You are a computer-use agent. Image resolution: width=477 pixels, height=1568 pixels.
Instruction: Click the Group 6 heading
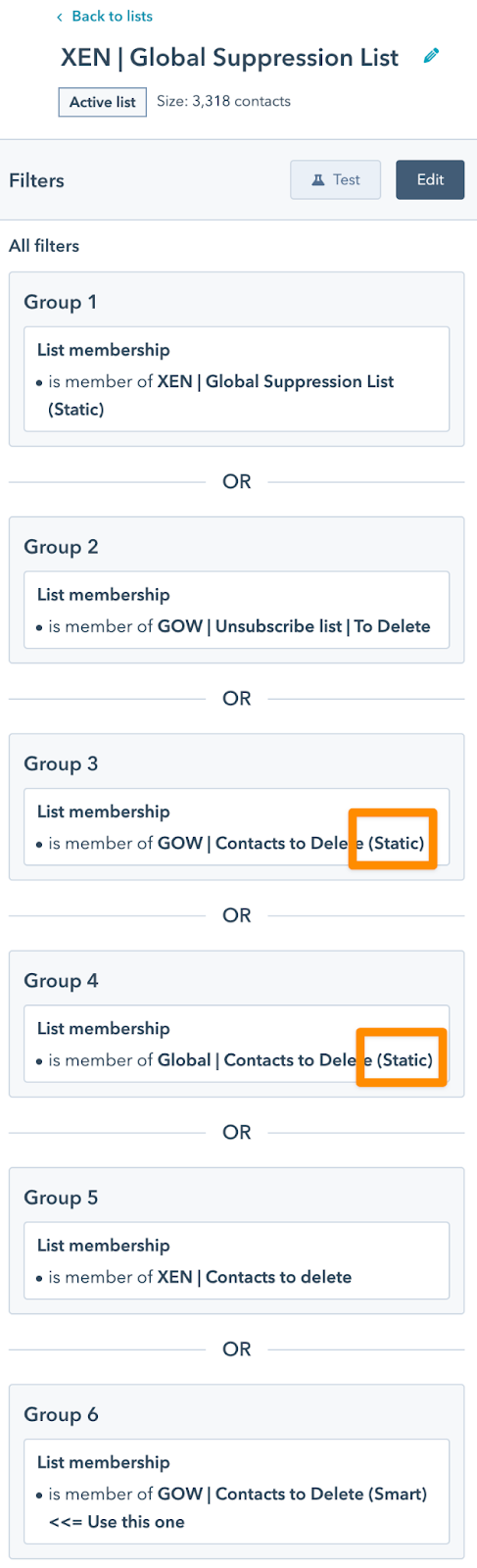pos(61,1414)
